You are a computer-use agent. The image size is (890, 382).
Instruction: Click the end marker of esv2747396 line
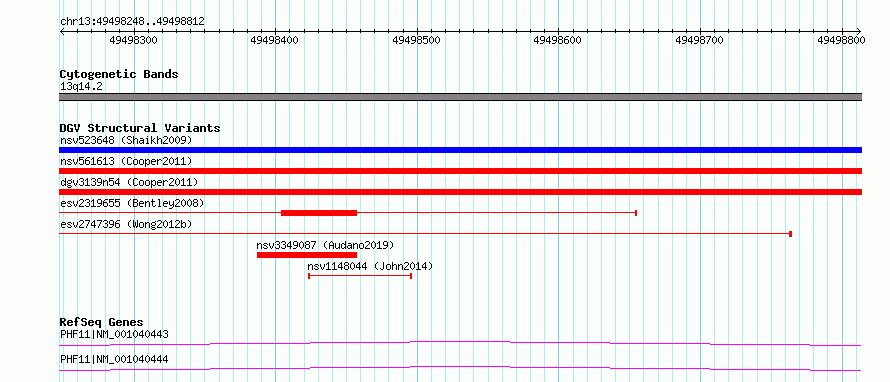(791, 234)
